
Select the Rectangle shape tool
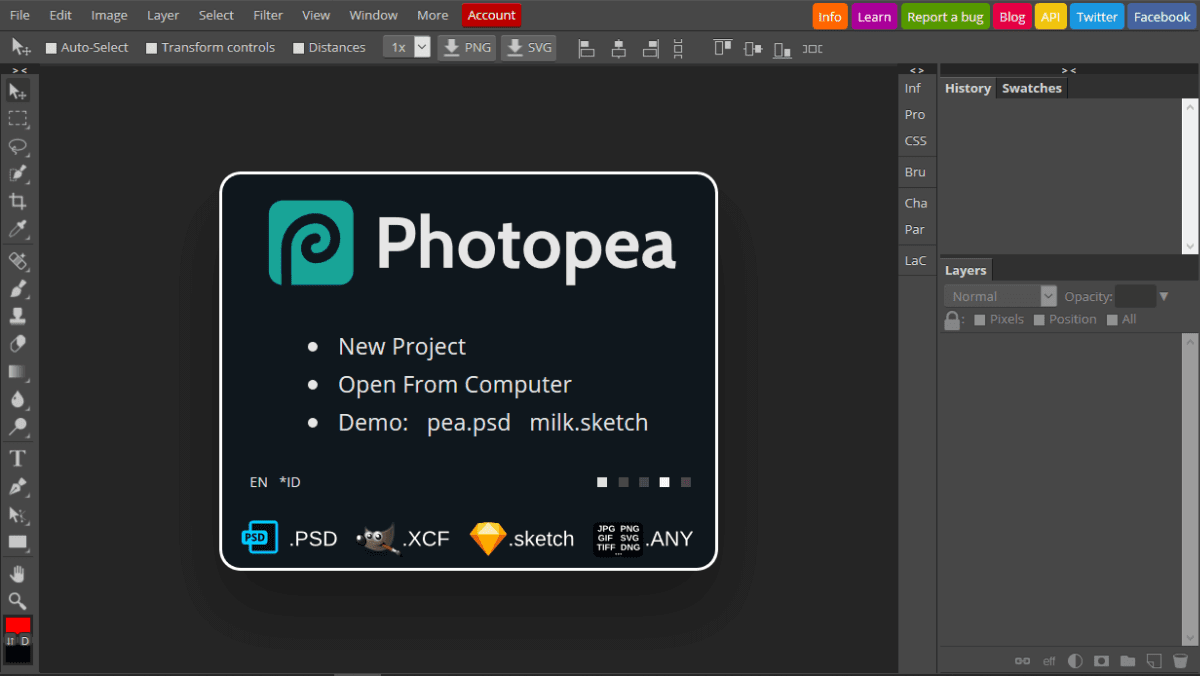17,542
